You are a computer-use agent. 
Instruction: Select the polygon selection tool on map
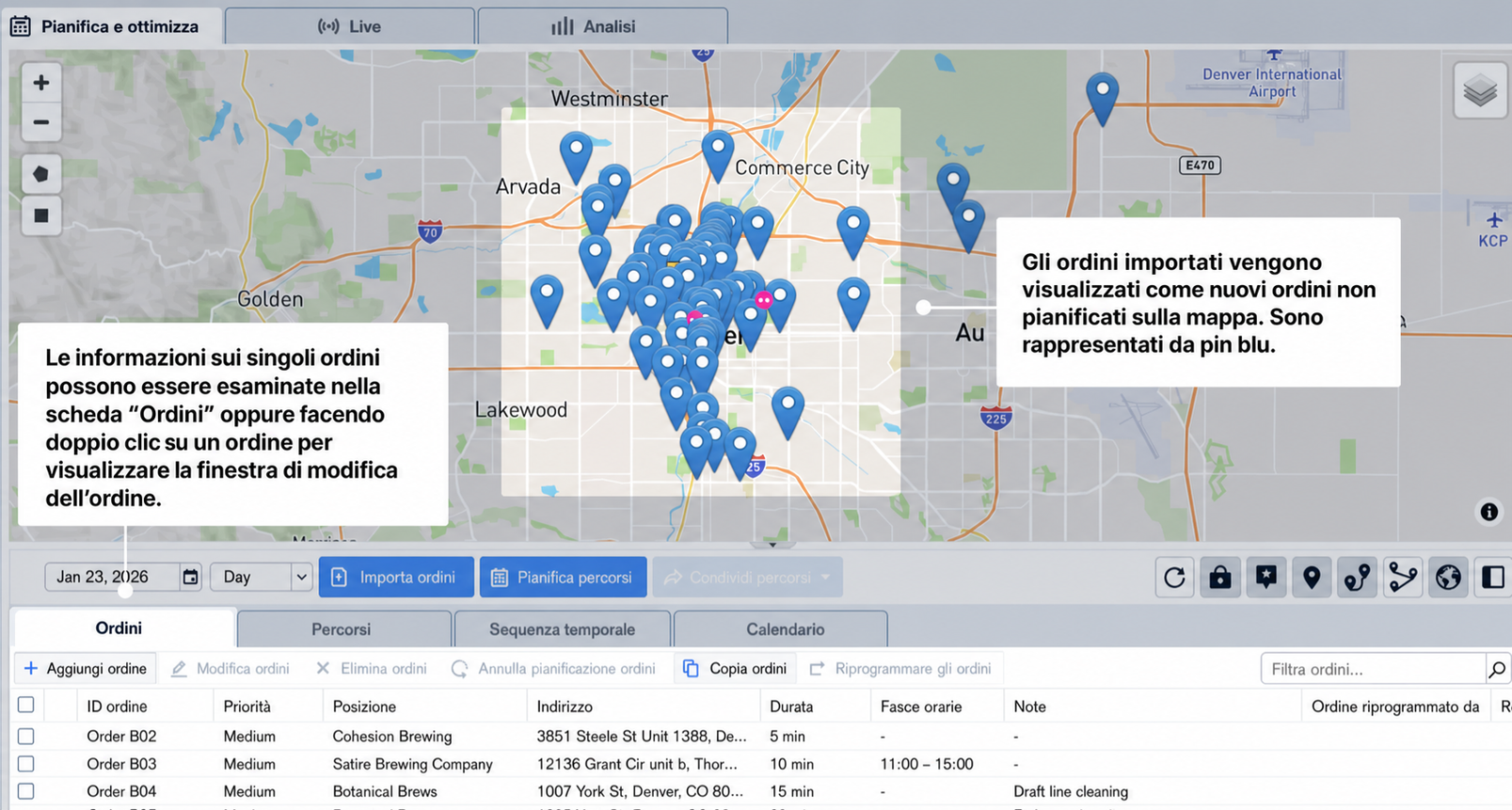click(x=41, y=174)
